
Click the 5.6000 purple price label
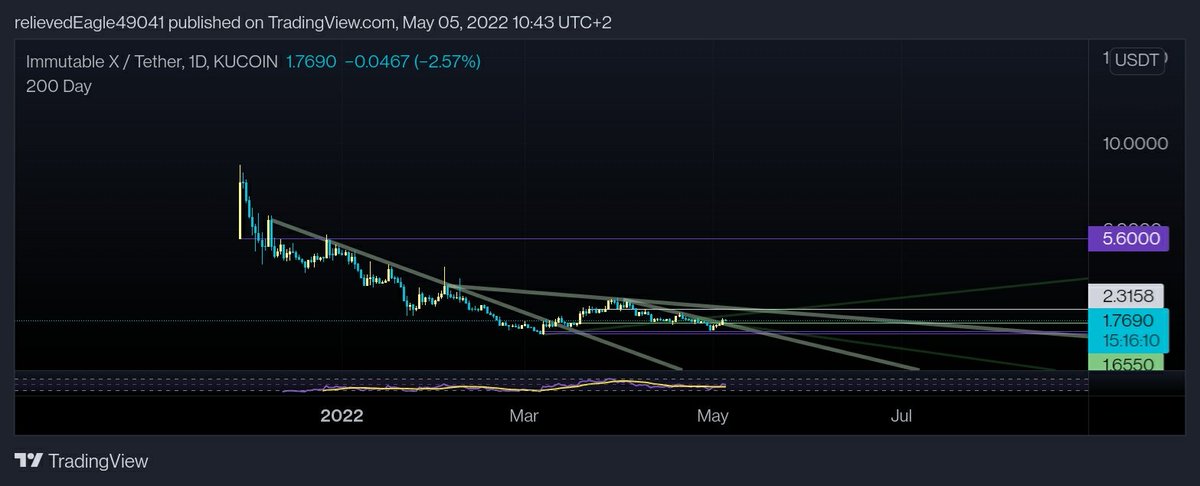pos(1128,239)
